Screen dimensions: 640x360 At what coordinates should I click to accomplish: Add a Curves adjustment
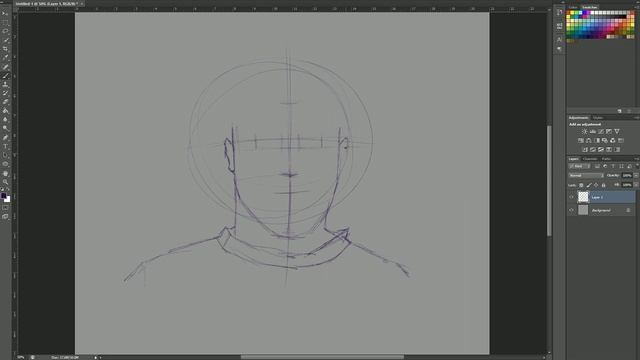tap(601, 131)
